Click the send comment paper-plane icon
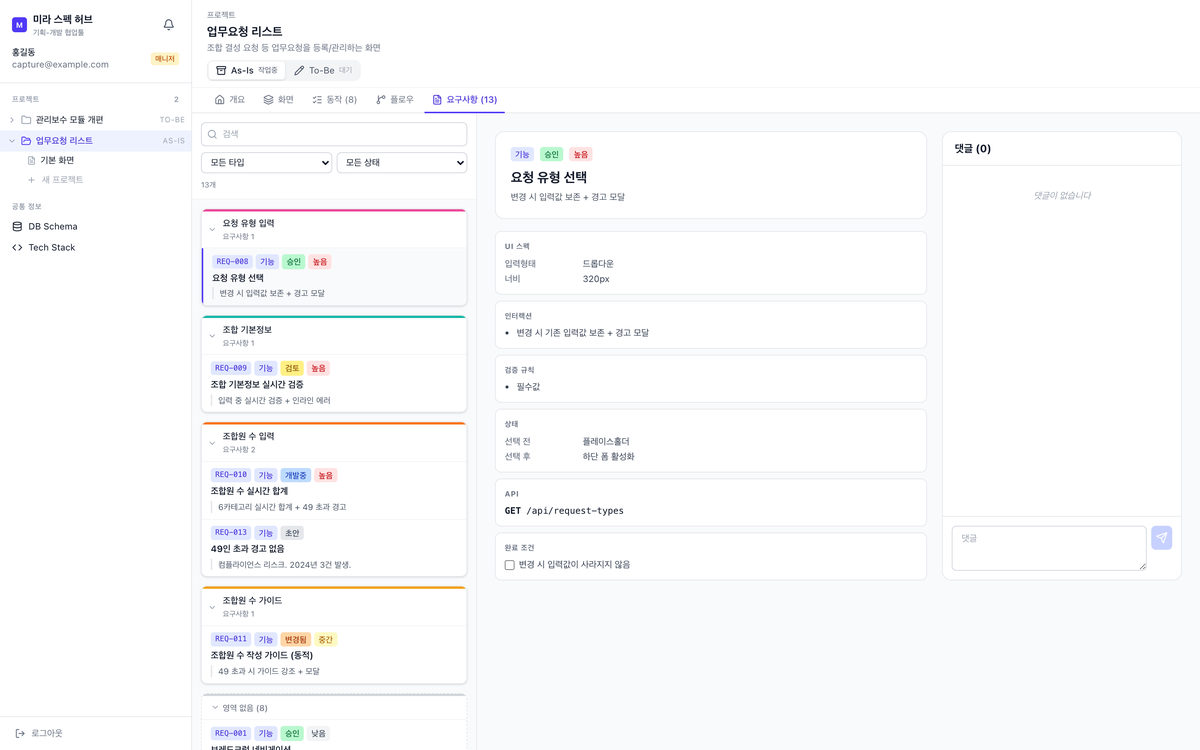Viewport: 1200px width, 750px height. tap(1161, 538)
